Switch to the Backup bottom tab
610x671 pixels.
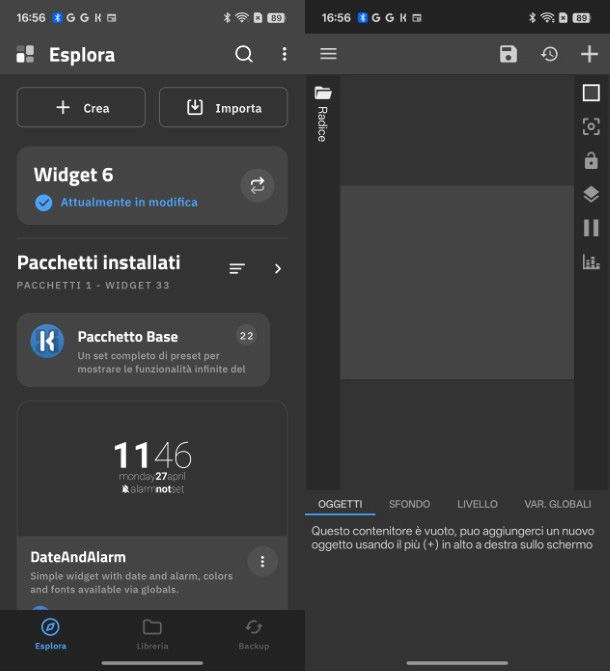point(254,634)
